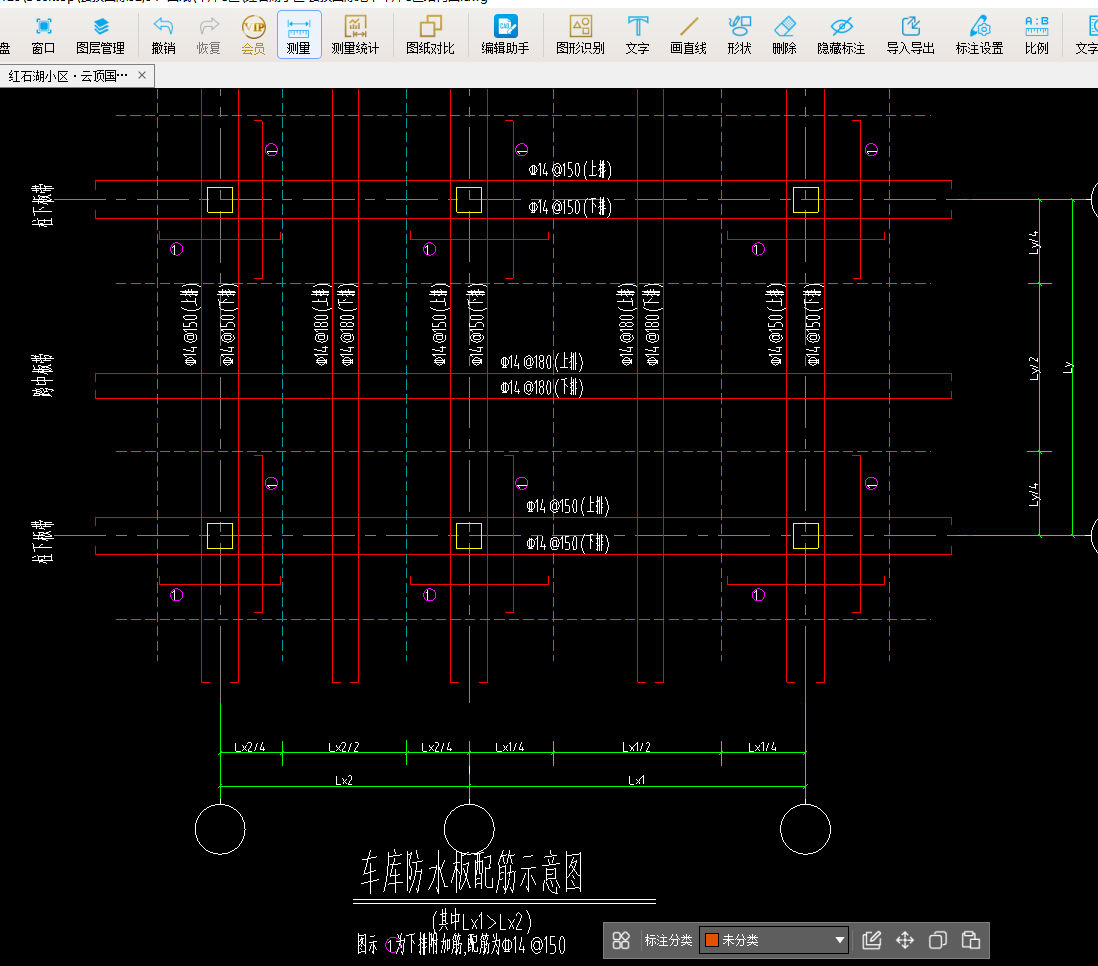The width and height of the screenshot is (1098, 966).
Task: Close the 红石湖小区 drawing tab
Action: point(142,75)
